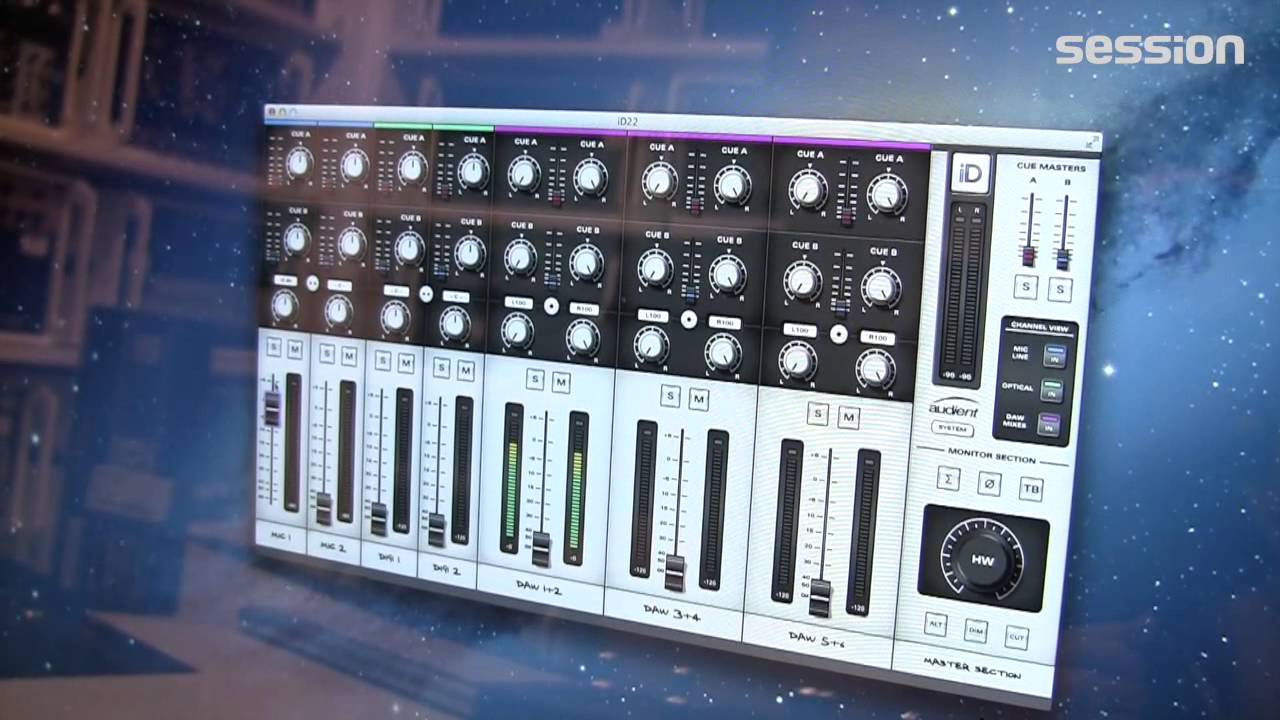Click the DIGI 1 pan knob

tap(396, 317)
